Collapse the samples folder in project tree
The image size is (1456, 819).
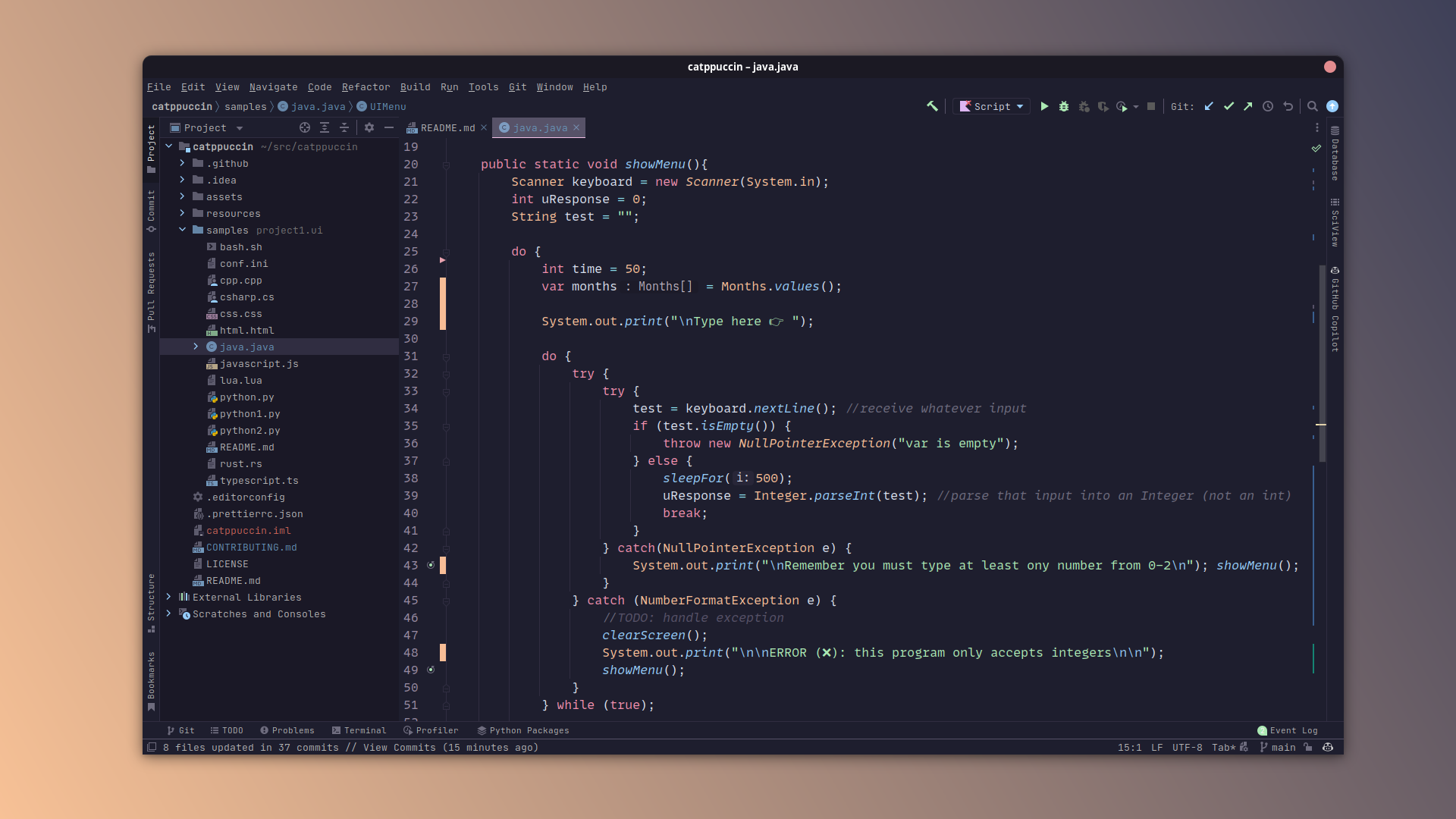click(182, 230)
